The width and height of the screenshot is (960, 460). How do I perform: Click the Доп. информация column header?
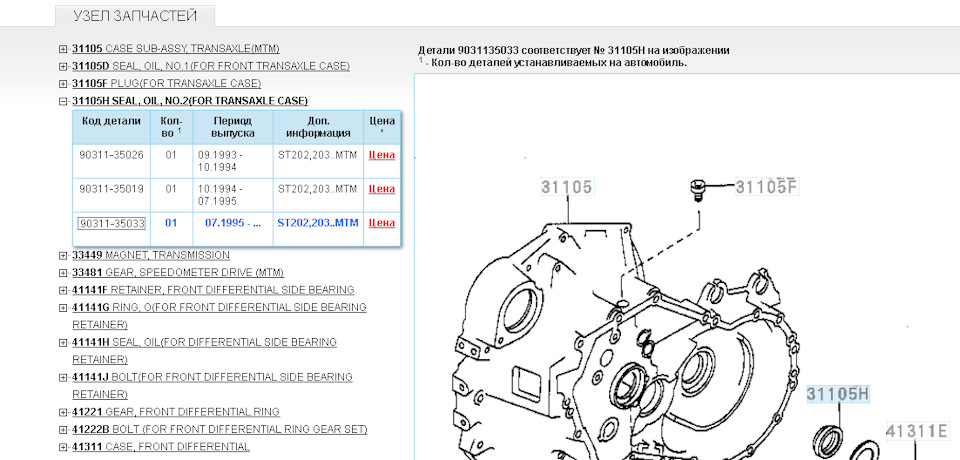318,127
